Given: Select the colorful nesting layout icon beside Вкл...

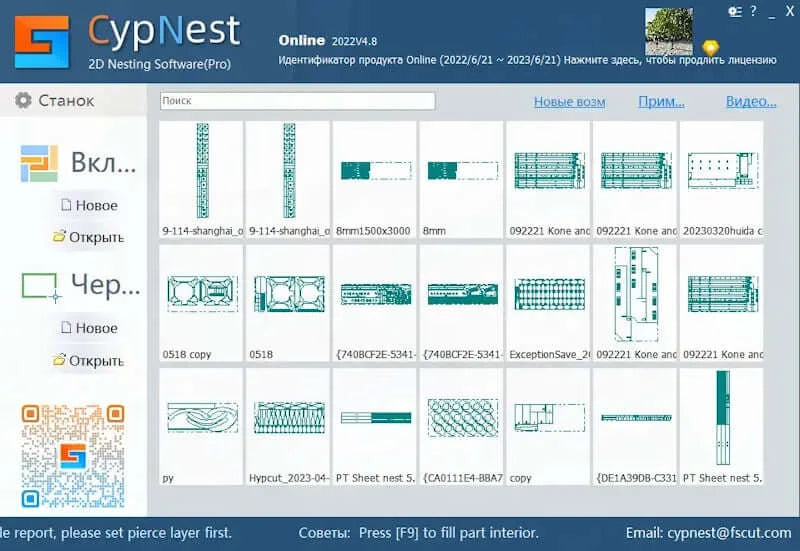Looking at the screenshot, I should (x=39, y=164).
